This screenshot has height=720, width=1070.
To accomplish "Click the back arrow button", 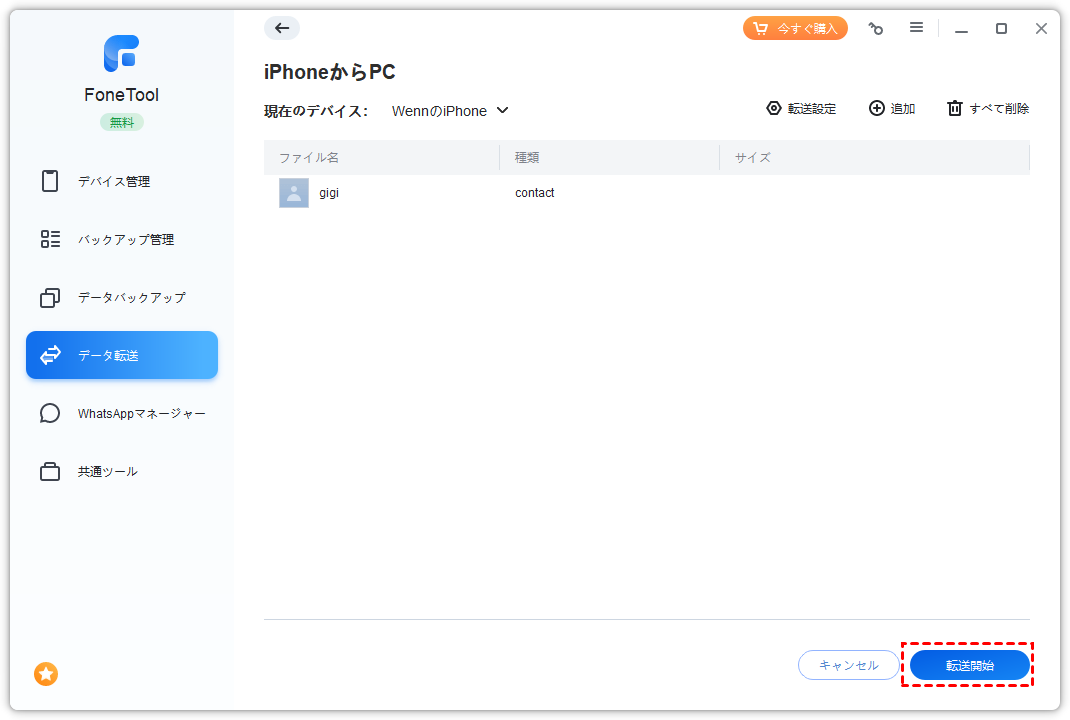I will (282, 28).
